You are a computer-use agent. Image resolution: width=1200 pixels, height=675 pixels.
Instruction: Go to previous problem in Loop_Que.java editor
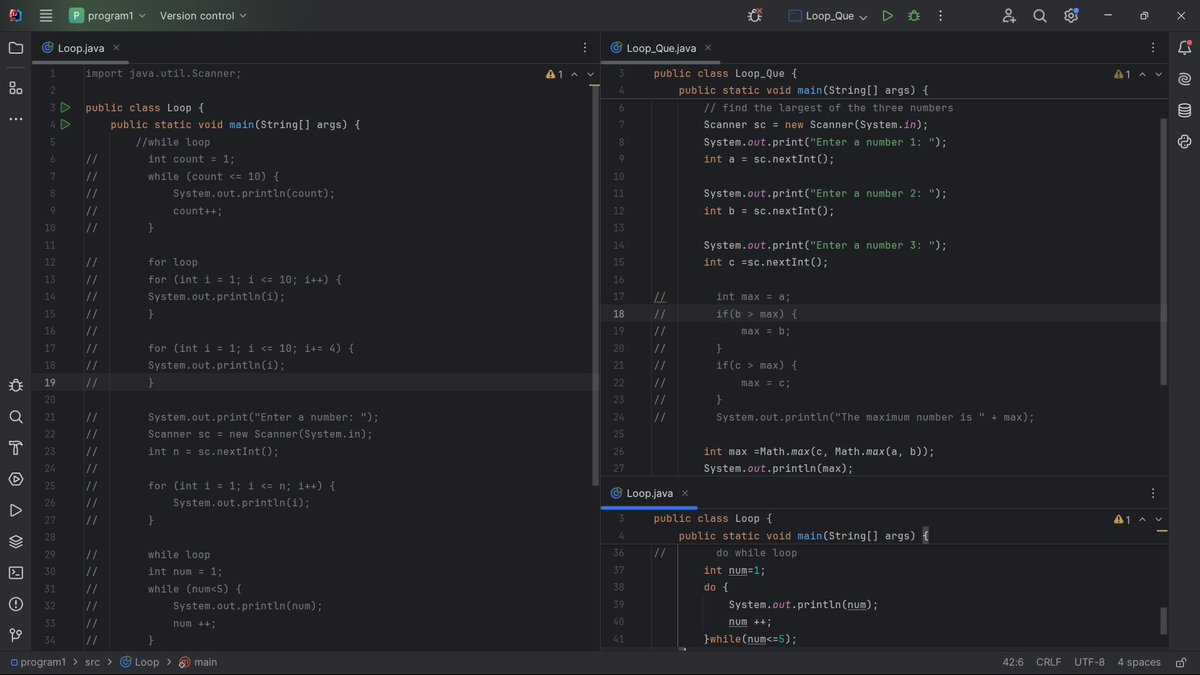click(x=1142, y=74)
